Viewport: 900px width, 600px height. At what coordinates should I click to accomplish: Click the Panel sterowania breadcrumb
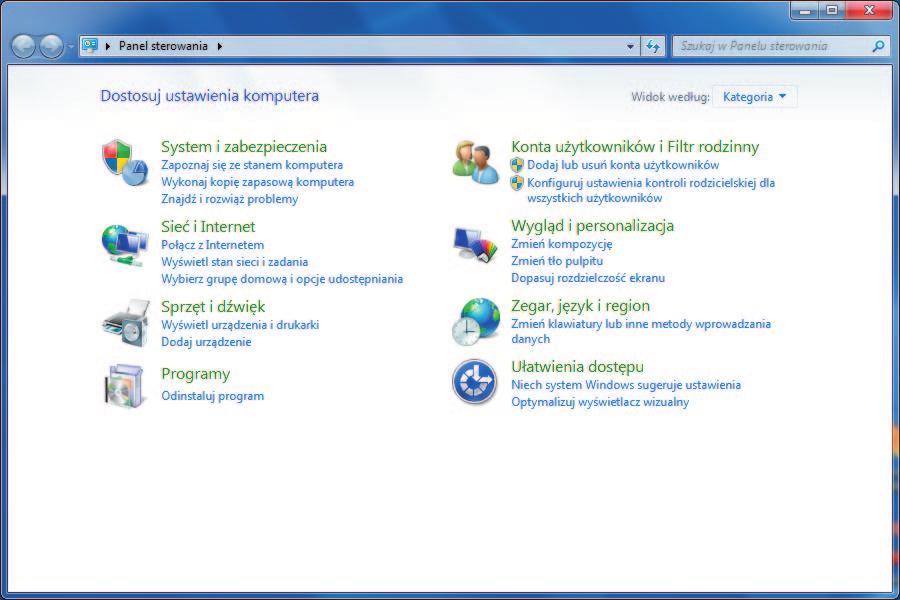pyautogui.click(x=163, y=46)
